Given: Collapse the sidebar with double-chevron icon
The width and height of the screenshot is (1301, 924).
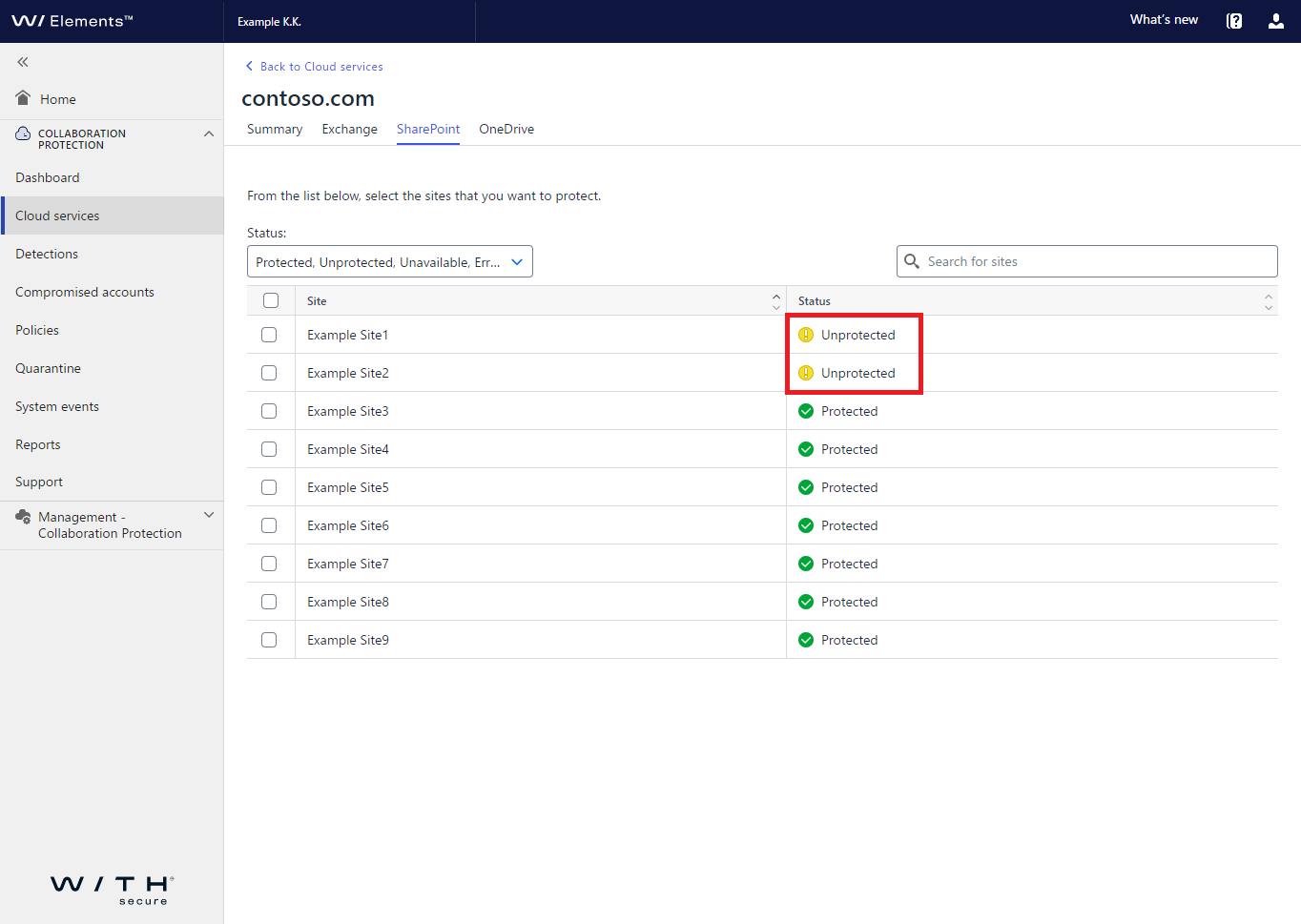Looking at the screenshot, I should (x=23, y=62).
